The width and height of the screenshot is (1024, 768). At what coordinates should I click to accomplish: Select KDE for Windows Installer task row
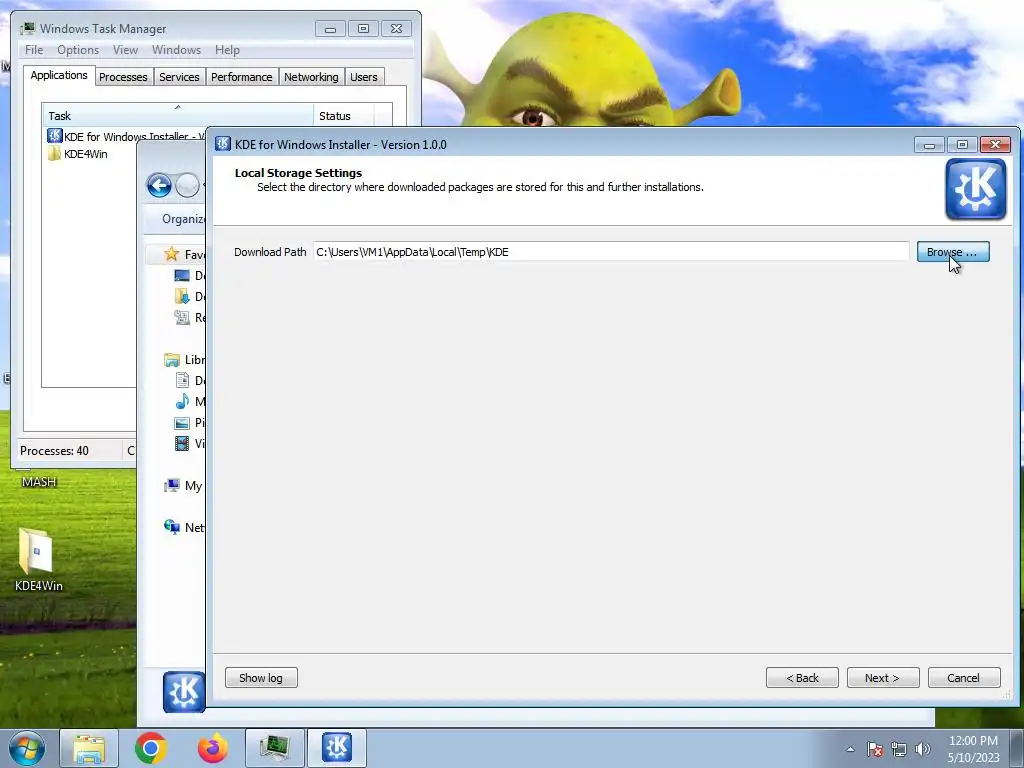point(125,136)
